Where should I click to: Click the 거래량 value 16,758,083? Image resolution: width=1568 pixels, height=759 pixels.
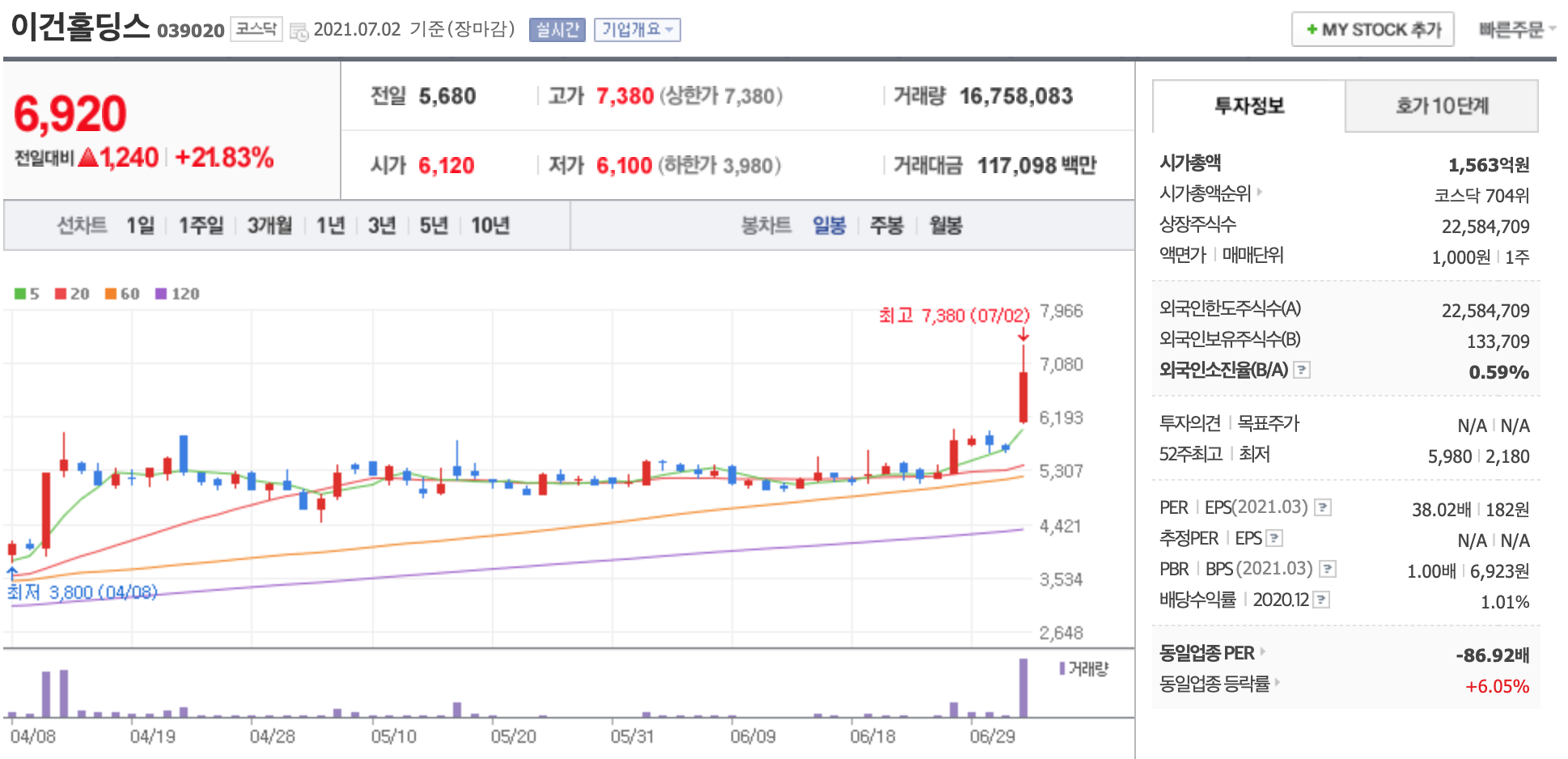click(1016, 96)
